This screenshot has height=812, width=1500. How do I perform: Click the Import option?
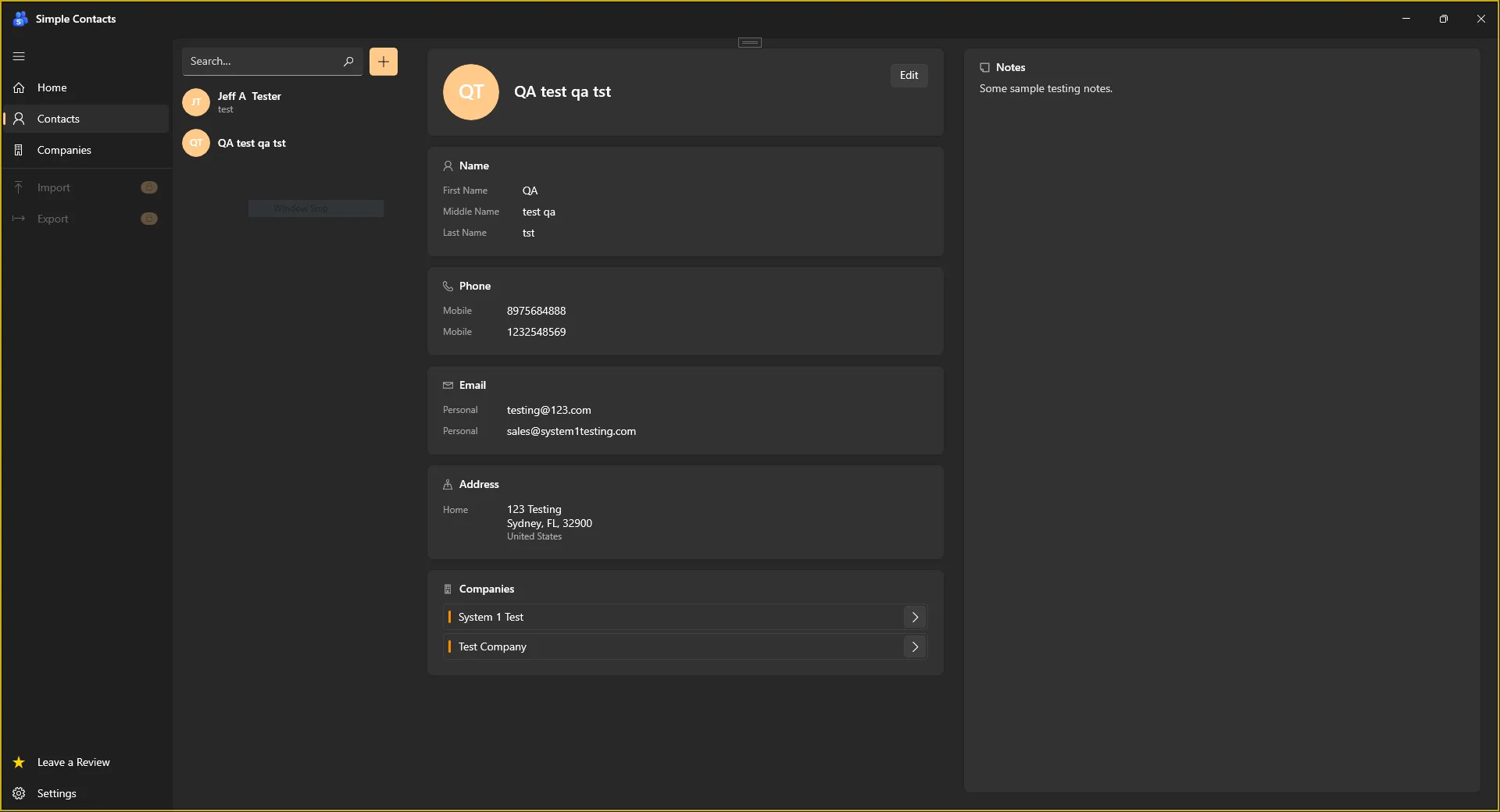coord(86,187)
